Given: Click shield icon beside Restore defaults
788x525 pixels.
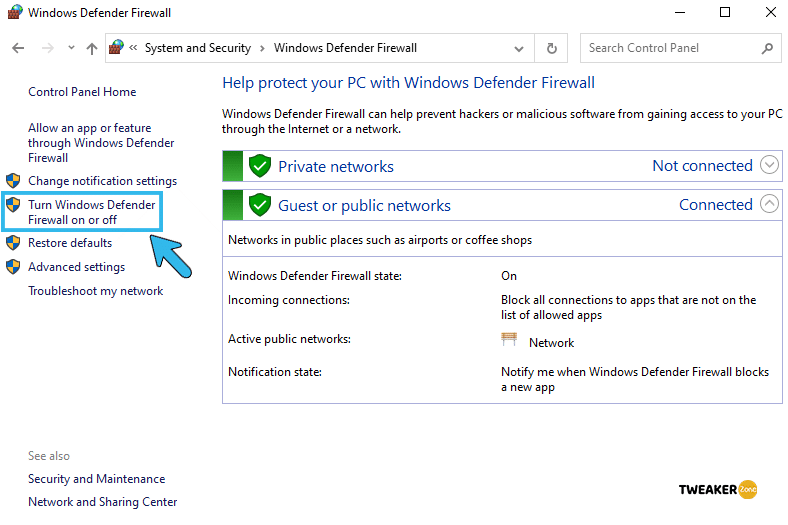Looking at the screenshot, I should (13, 243).
